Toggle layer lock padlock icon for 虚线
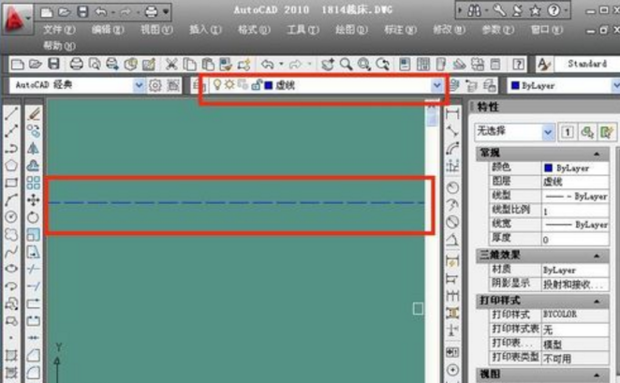This screenshot has height=383, width=620. 257,85
